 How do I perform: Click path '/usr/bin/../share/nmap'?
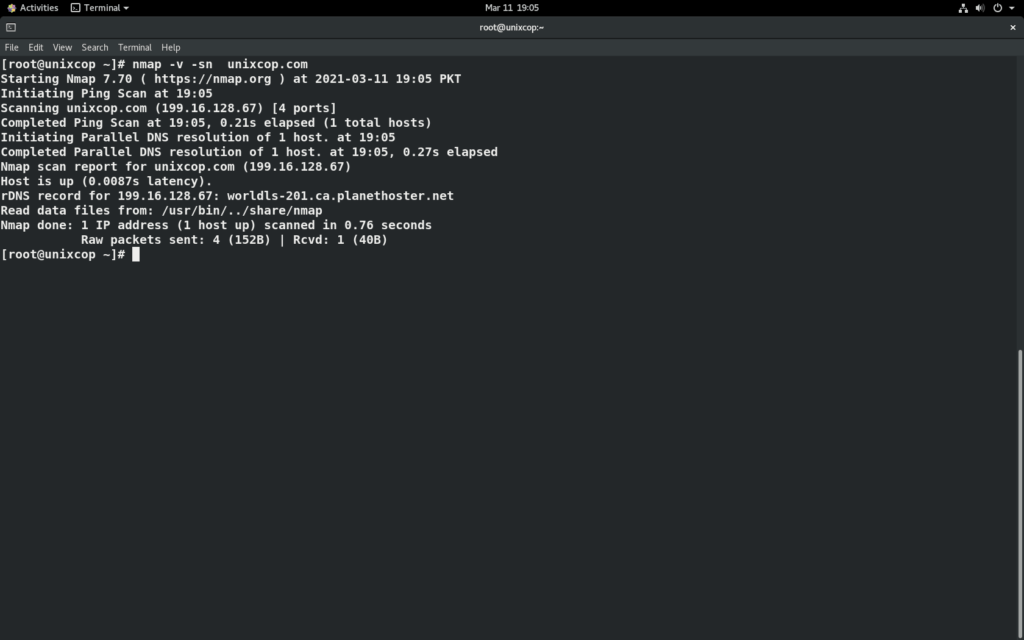coord(242,211)
